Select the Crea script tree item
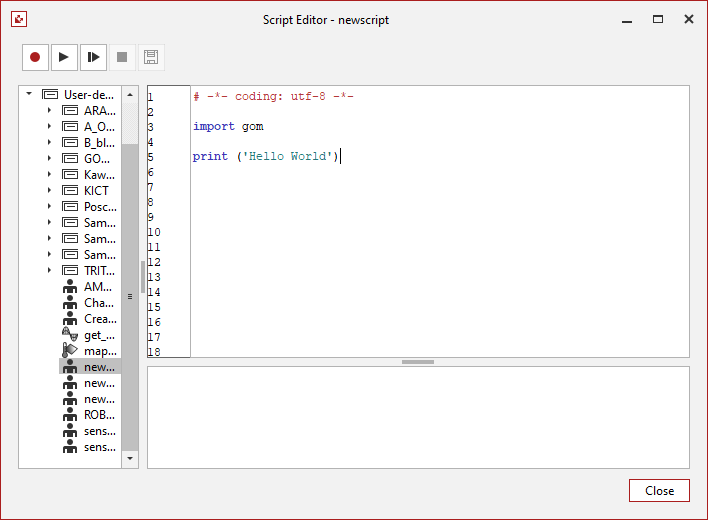The height and width of the screenshot is (520, 708). pos(98,319)
